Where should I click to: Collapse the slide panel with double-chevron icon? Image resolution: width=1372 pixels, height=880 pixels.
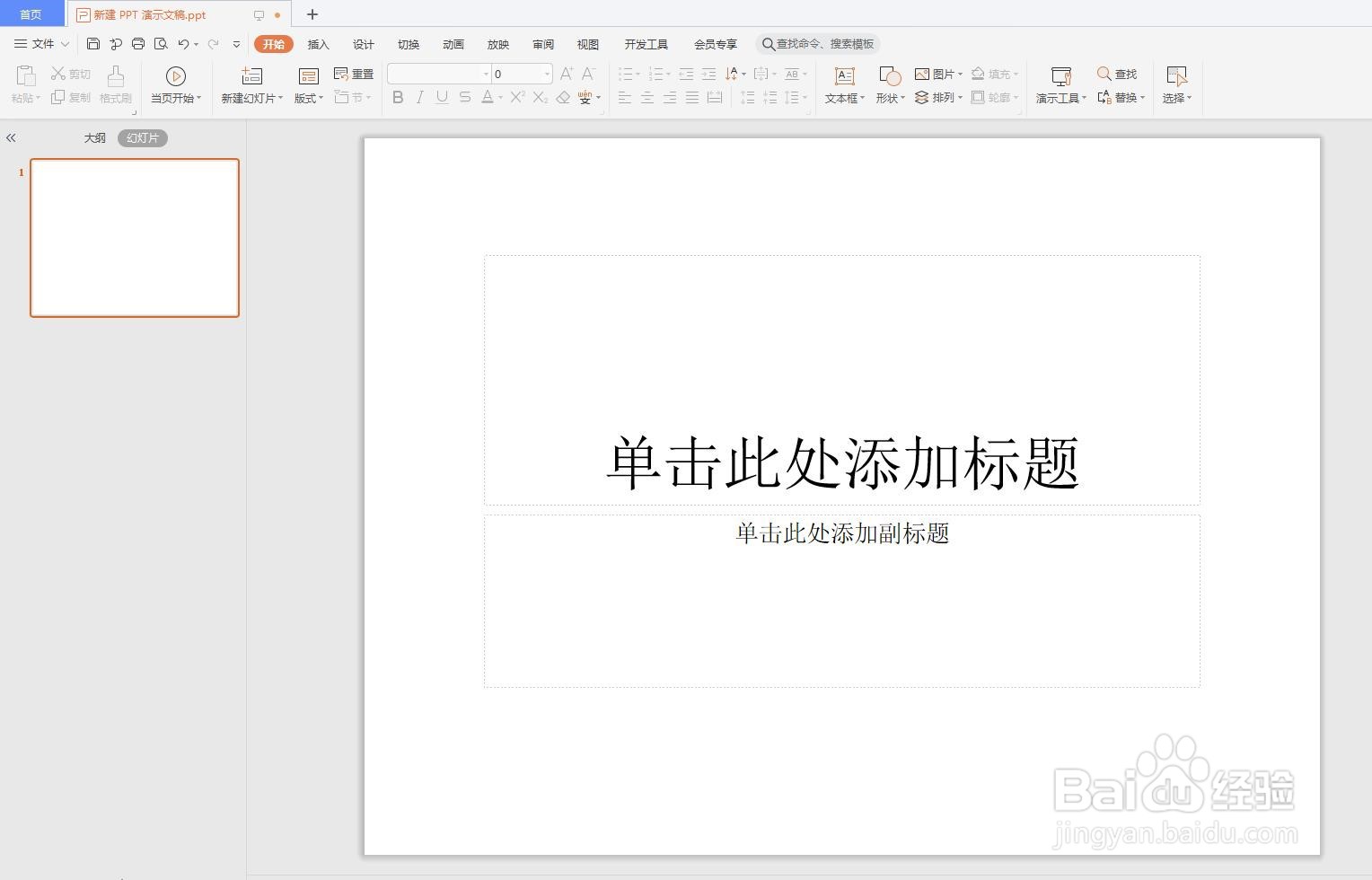pyautogui.click(x=11, y=138)
